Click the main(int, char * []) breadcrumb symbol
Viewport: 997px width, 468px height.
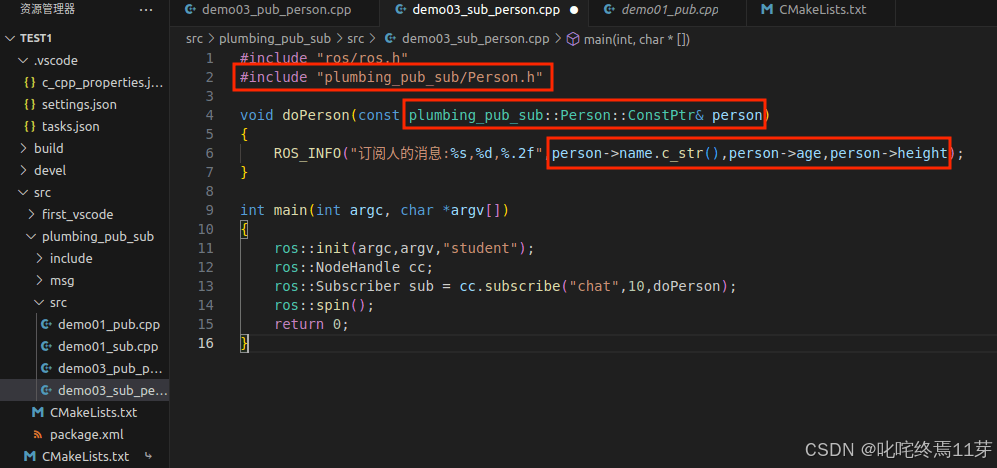[x=636, y=39]
